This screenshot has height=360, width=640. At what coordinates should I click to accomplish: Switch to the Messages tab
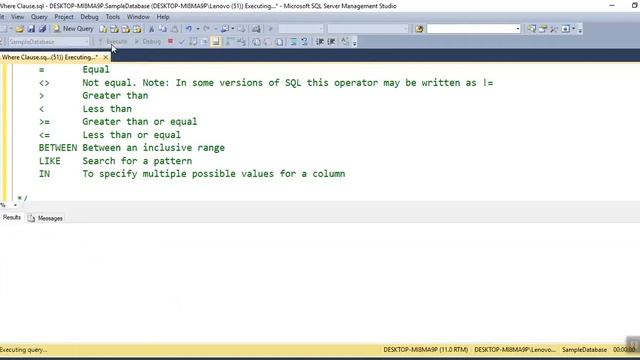click(x=46, y=218)
